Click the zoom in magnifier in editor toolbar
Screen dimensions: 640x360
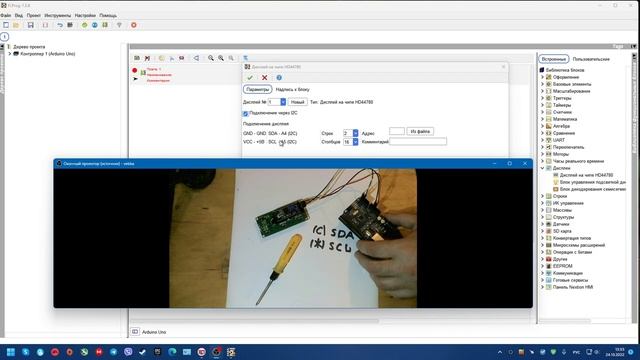(x=211, y=58)
